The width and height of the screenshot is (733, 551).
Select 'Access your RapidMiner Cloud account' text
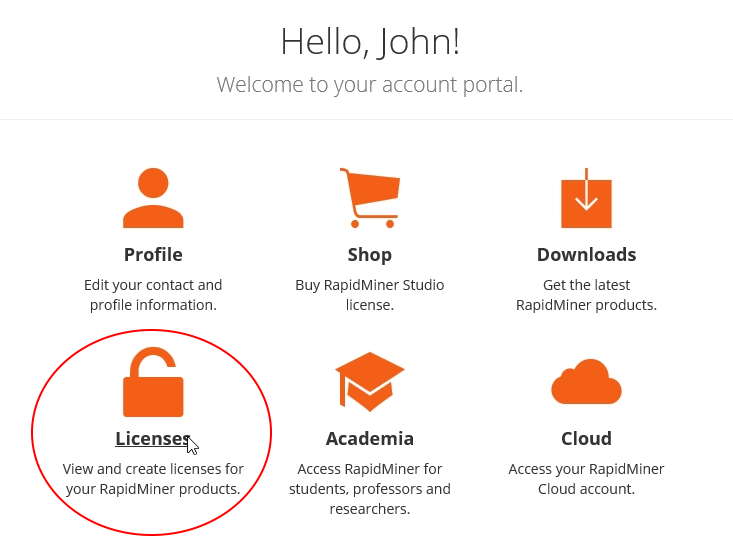point(586,479)
